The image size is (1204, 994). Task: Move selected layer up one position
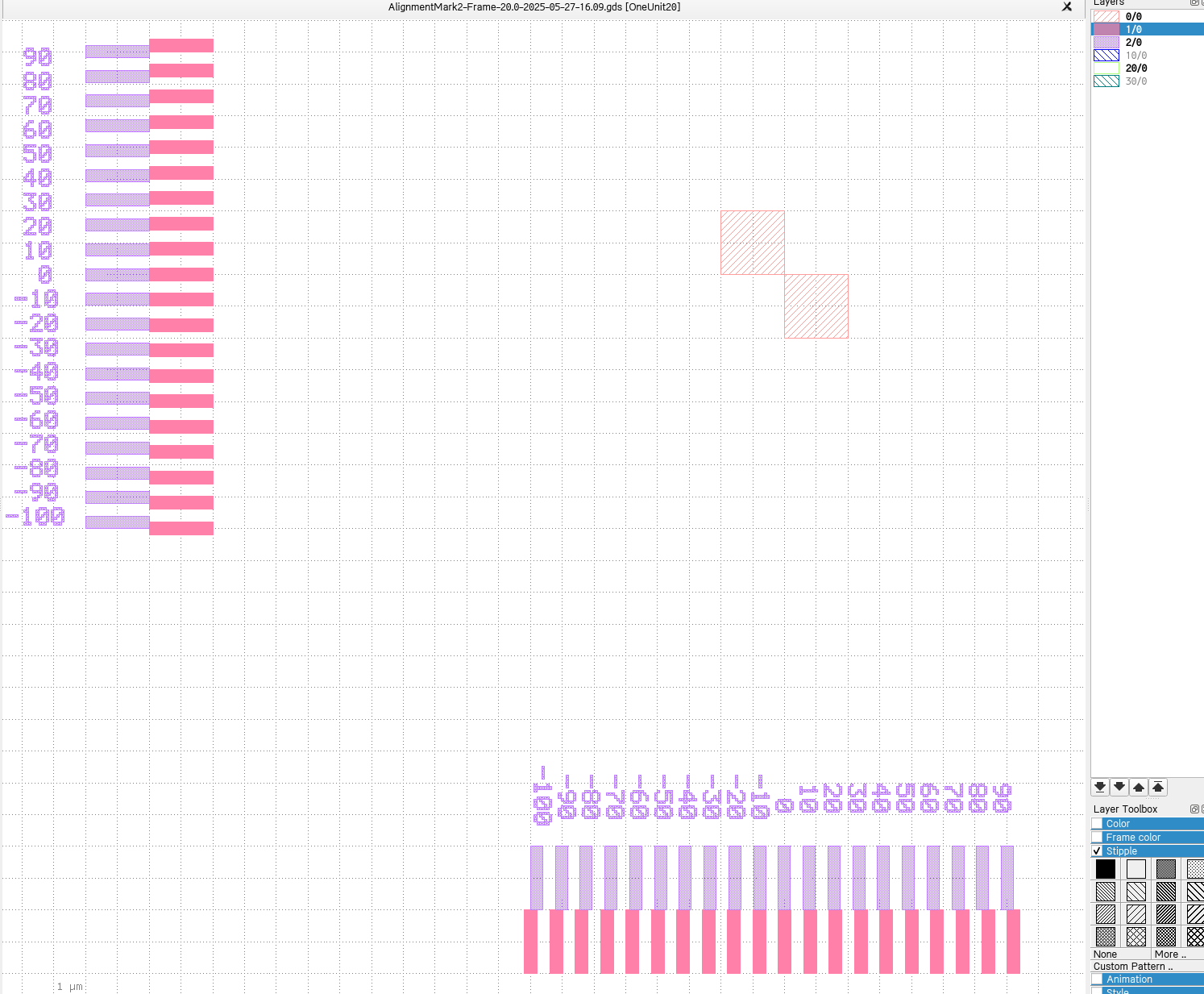pyautogui.click(x=1139, y=787)
